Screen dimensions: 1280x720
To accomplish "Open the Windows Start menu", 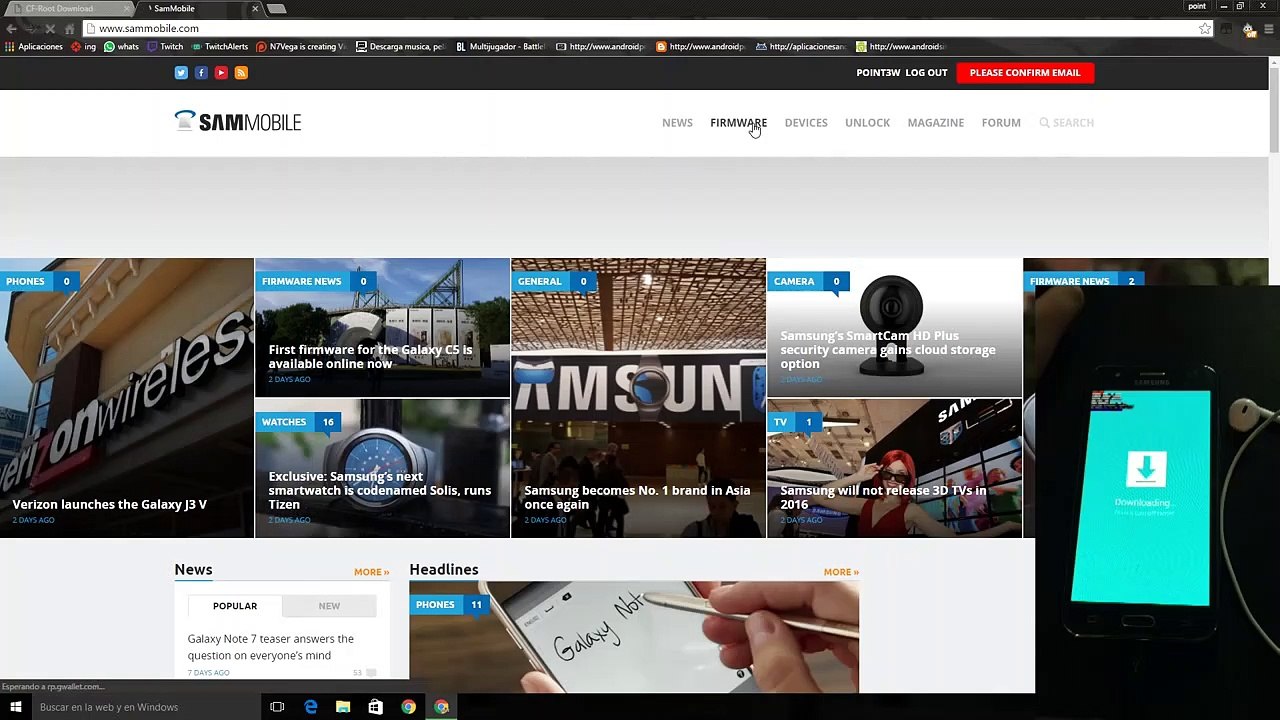I will point(15,707).
